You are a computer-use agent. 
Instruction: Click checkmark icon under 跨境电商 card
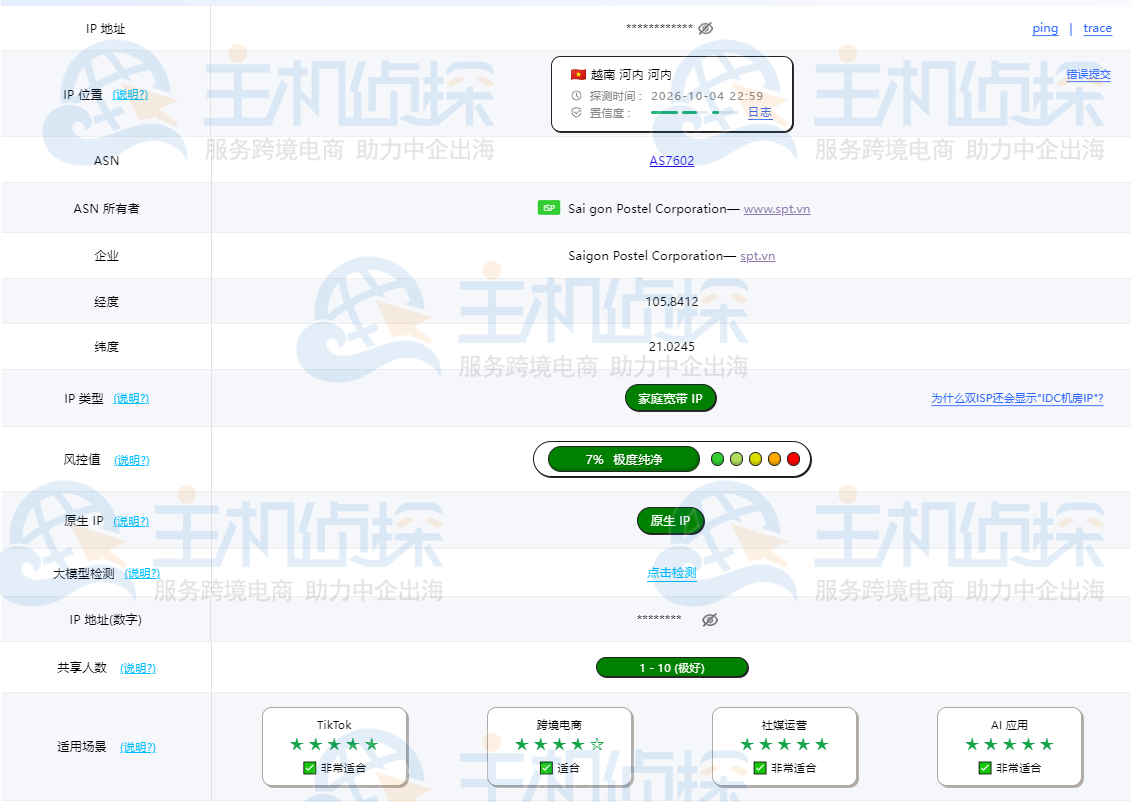pyautogui.click(x=546, y=768)
